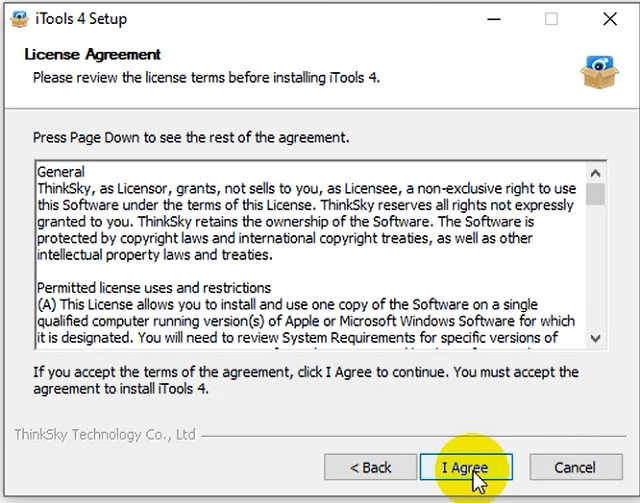Open the iTools title bar system icon
Image resolution: width=640 pixels, height=503 pixels.
(x=19, y=19)
